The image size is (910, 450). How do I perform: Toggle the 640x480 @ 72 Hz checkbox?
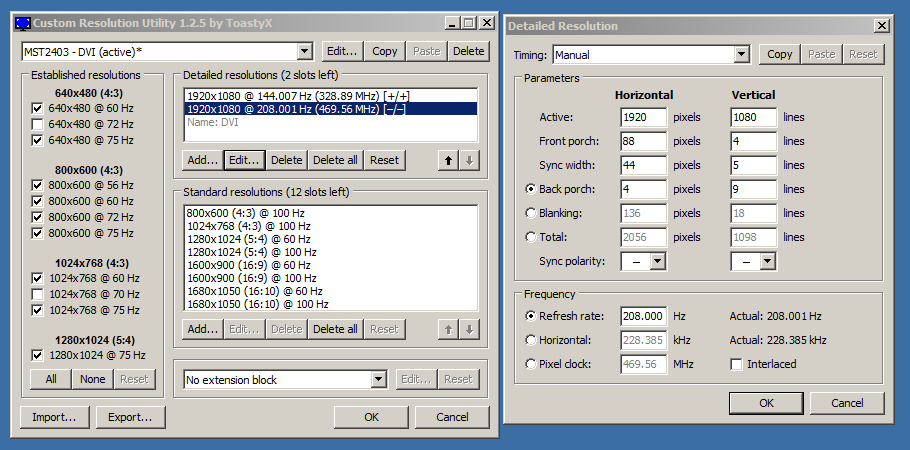pos(37,124)
